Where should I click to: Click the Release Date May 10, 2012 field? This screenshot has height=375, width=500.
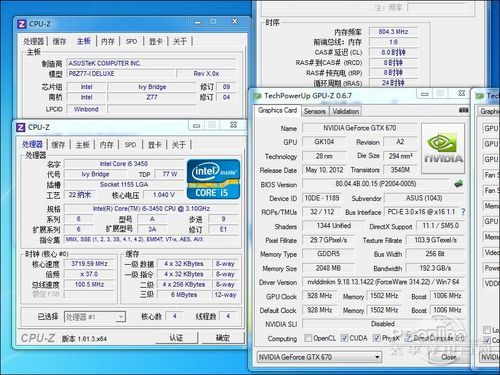coord(324,170)
